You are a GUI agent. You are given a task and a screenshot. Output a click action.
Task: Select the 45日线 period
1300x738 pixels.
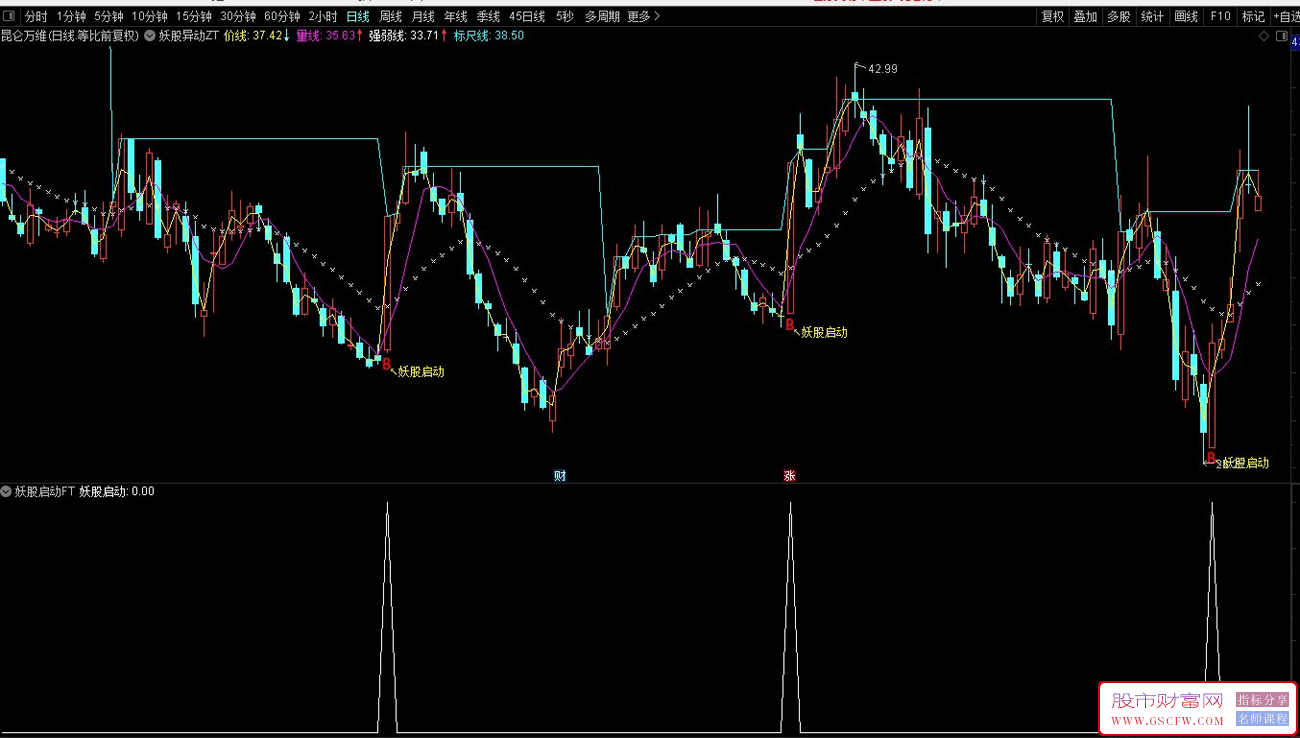527,16
